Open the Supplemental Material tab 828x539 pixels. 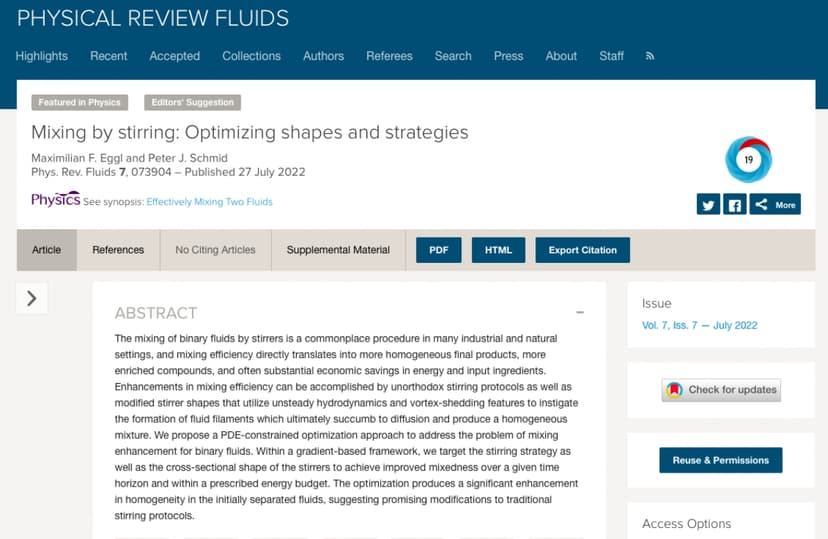point(338,250)
